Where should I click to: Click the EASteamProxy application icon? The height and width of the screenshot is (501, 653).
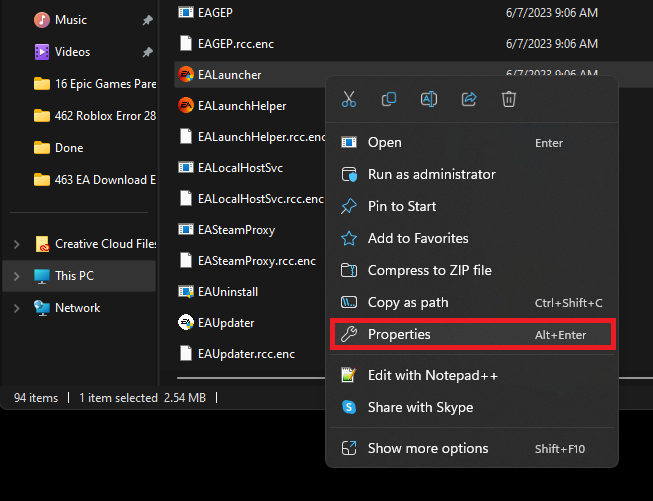[x=186, y=229]
